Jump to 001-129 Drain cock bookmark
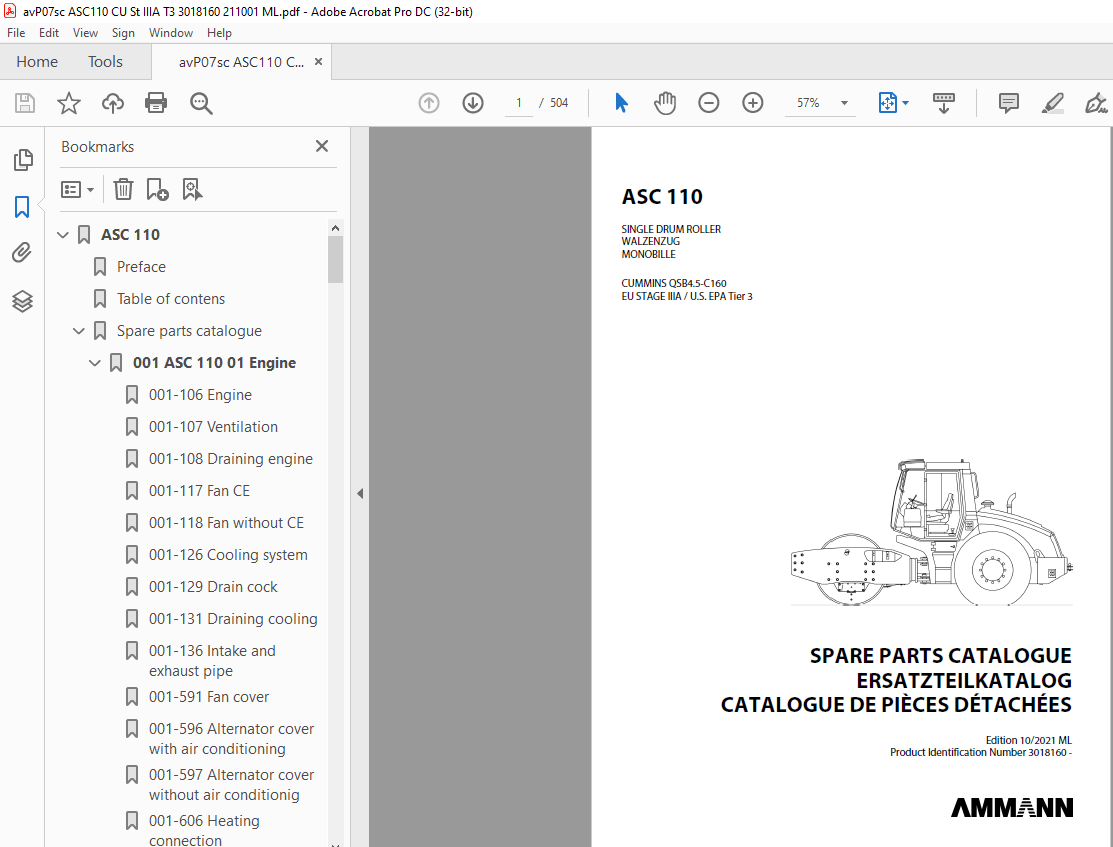 pyautogui.click(x=213, y=586)
